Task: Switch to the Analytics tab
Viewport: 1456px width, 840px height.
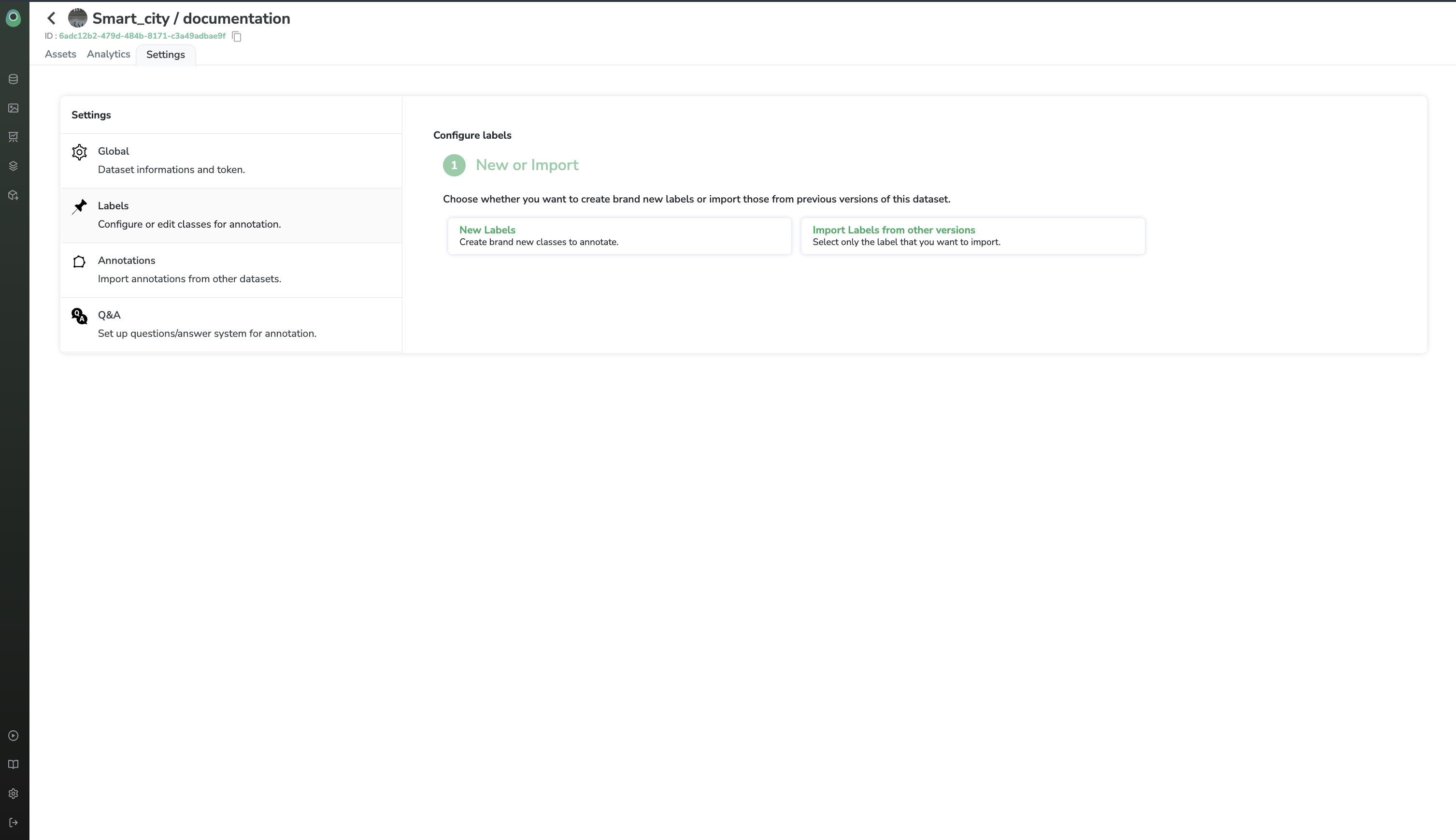Action: point(108,54)
